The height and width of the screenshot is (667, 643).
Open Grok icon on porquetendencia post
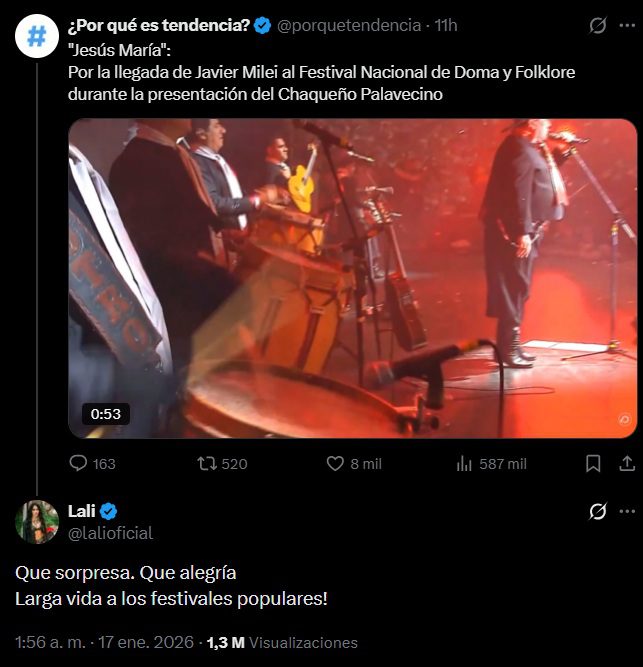point(598,26)
